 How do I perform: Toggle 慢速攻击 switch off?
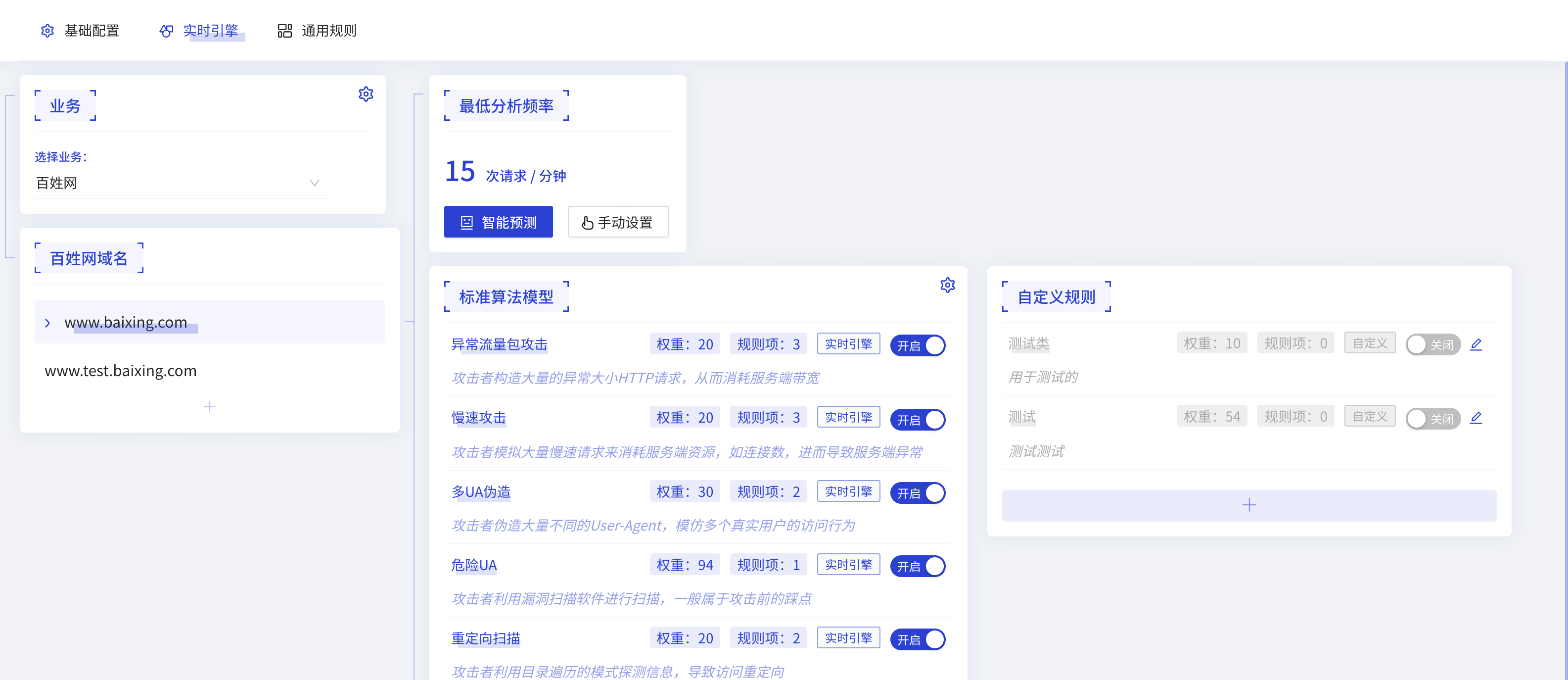tap(917, 420)
